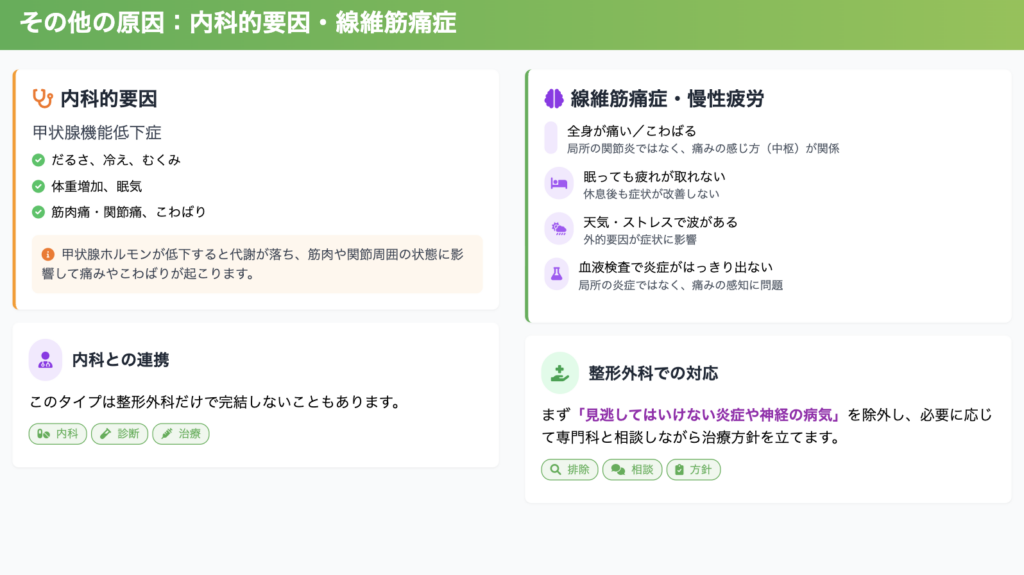Click the green checkmark next to 体重増加、眠気
This screenshot has width=1024, height=575.
[x=38, y=186]
